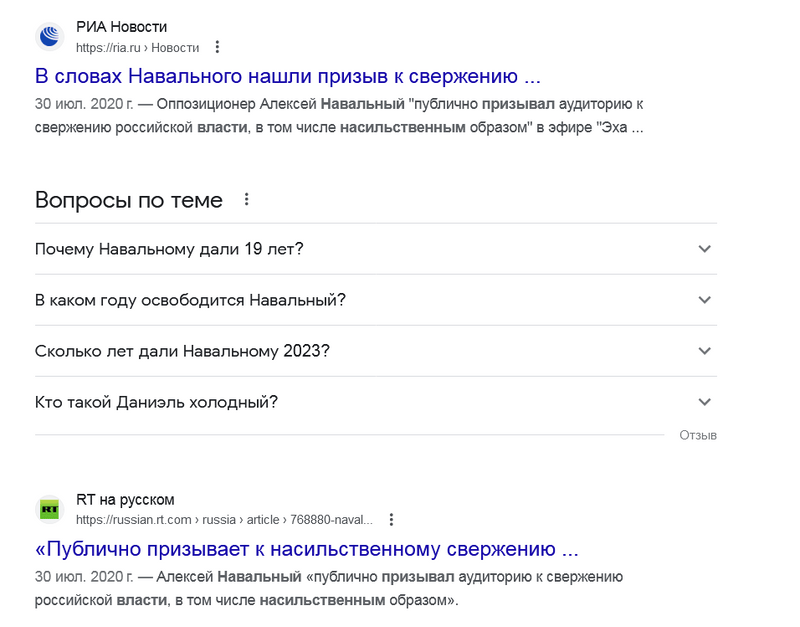Image resolution: width=800 pixels, height=627 pixels.
Task: Expand question 'Почему Навальному дали 19 лет?'
Action: point(169,249)
